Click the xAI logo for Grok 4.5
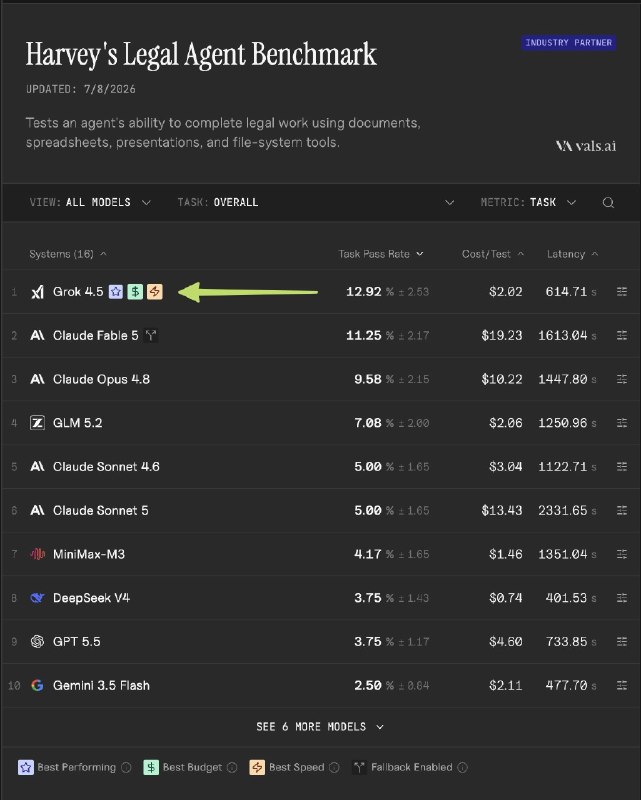The height and width of the screenshot is (800, 641). [x=37, y=292]
